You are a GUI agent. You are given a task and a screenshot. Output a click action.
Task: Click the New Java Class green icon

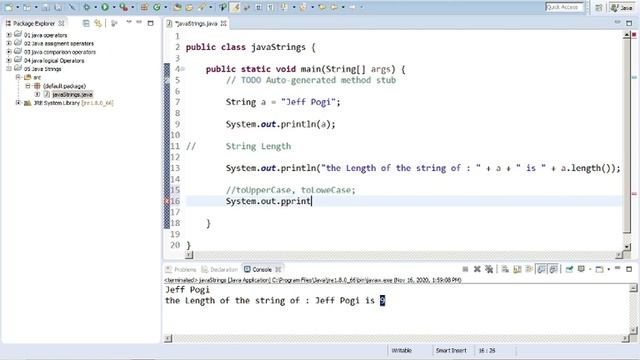[x=157, y=7]
